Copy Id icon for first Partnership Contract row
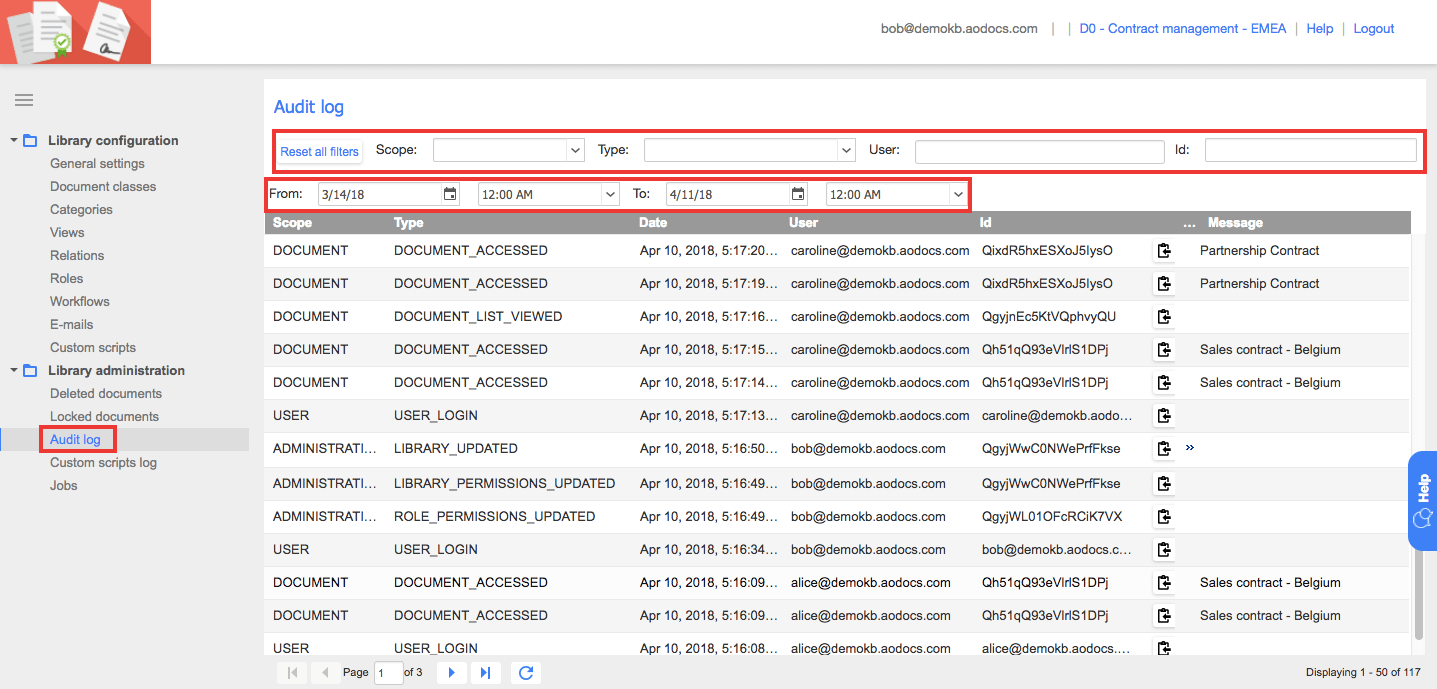The height and width of the screenshot is (689, 1437). click(1164, 251)
